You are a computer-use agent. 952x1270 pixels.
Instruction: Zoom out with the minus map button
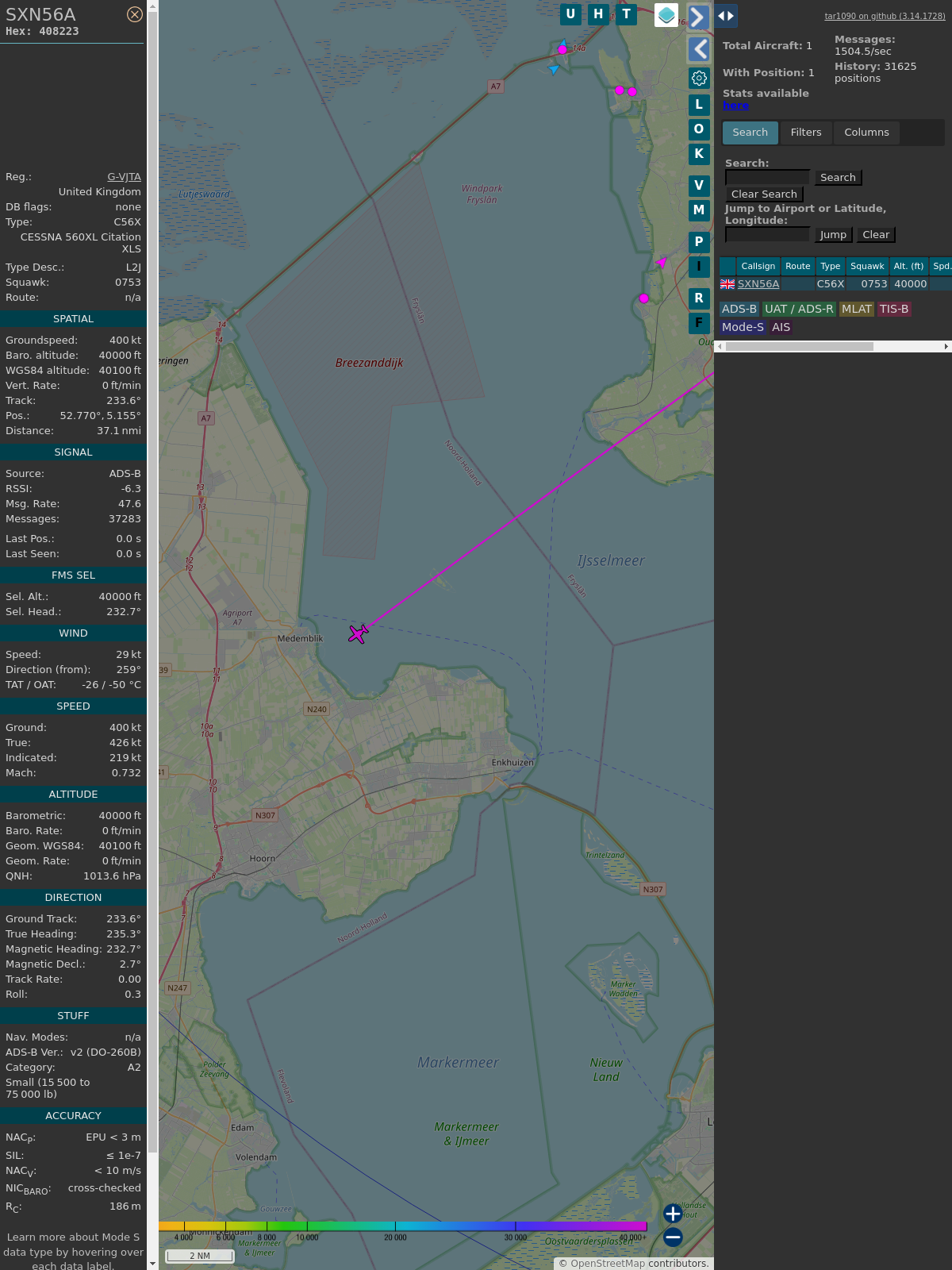[x=673, y=1237]
